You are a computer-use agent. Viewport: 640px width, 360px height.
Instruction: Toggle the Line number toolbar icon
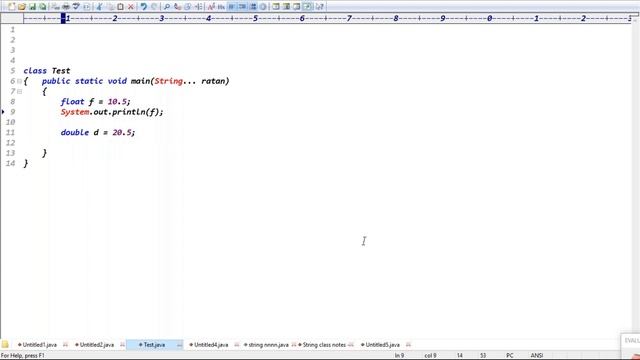[x=242, y=7]
